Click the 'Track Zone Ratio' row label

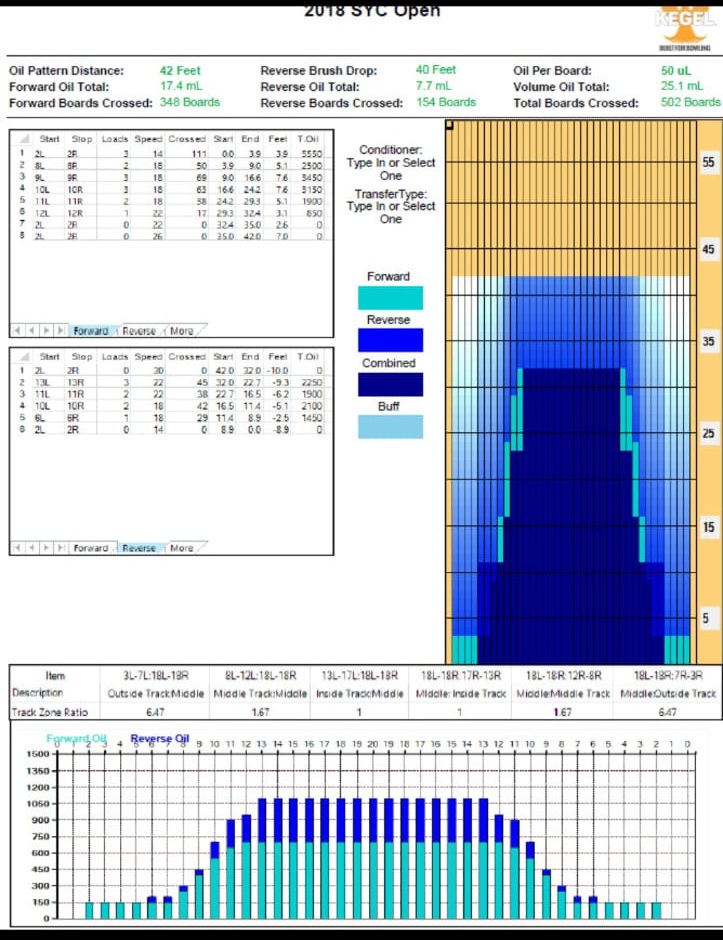coord(50,712)
